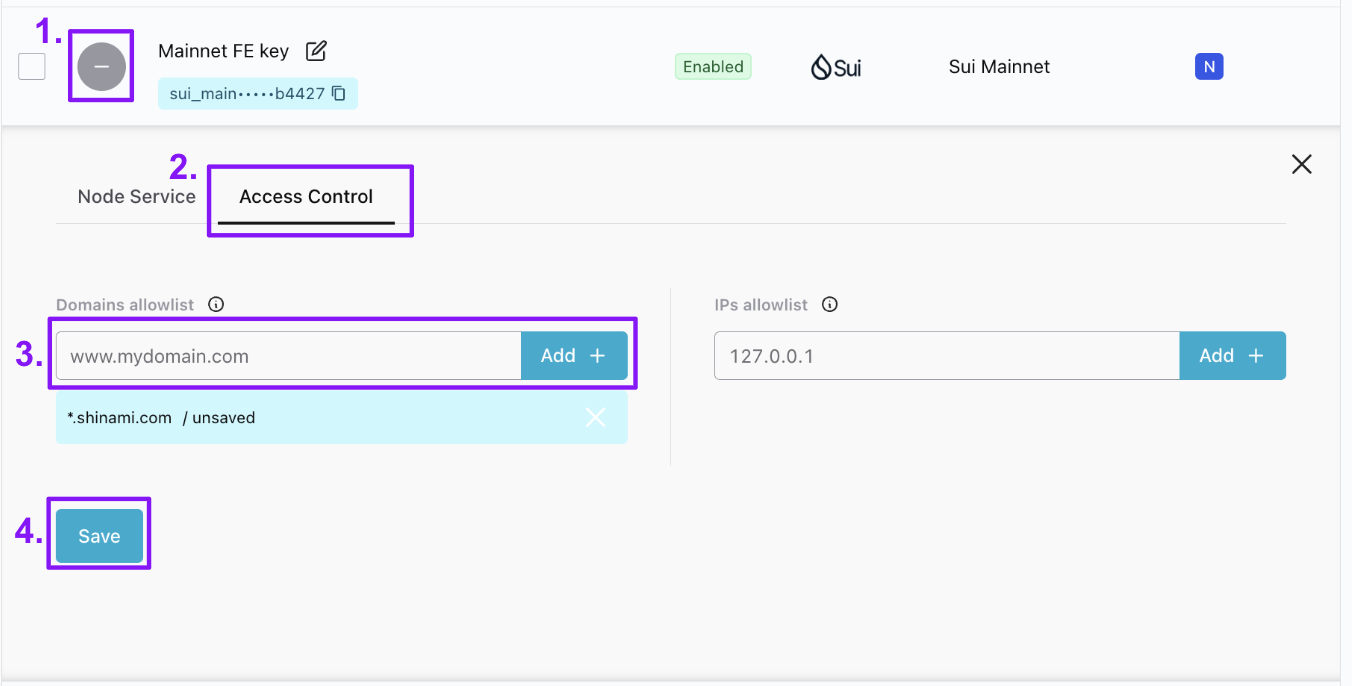Select the Mainnet FE key checkbox

32,67
